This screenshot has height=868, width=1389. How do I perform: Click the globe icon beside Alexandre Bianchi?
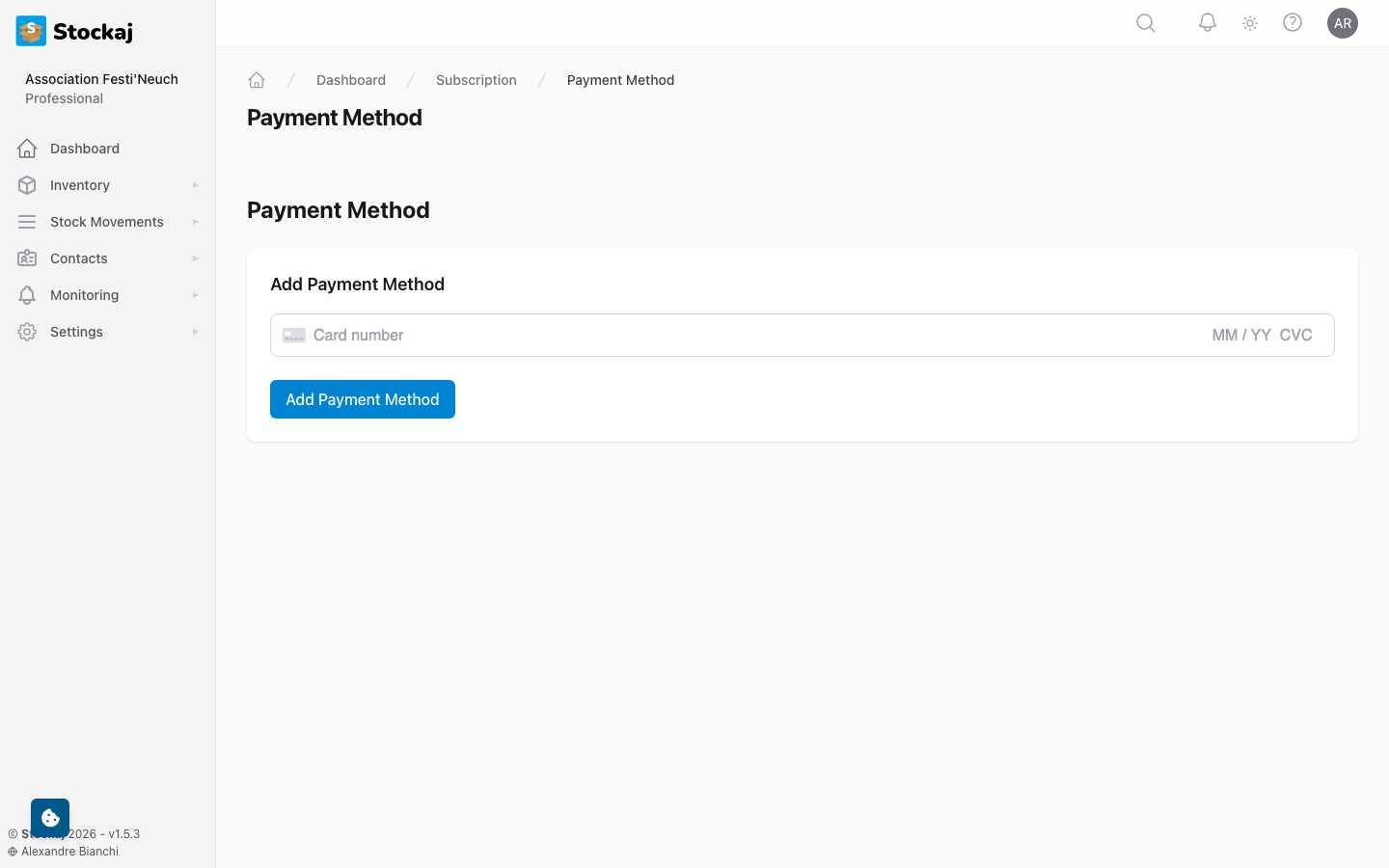(13, 852)
